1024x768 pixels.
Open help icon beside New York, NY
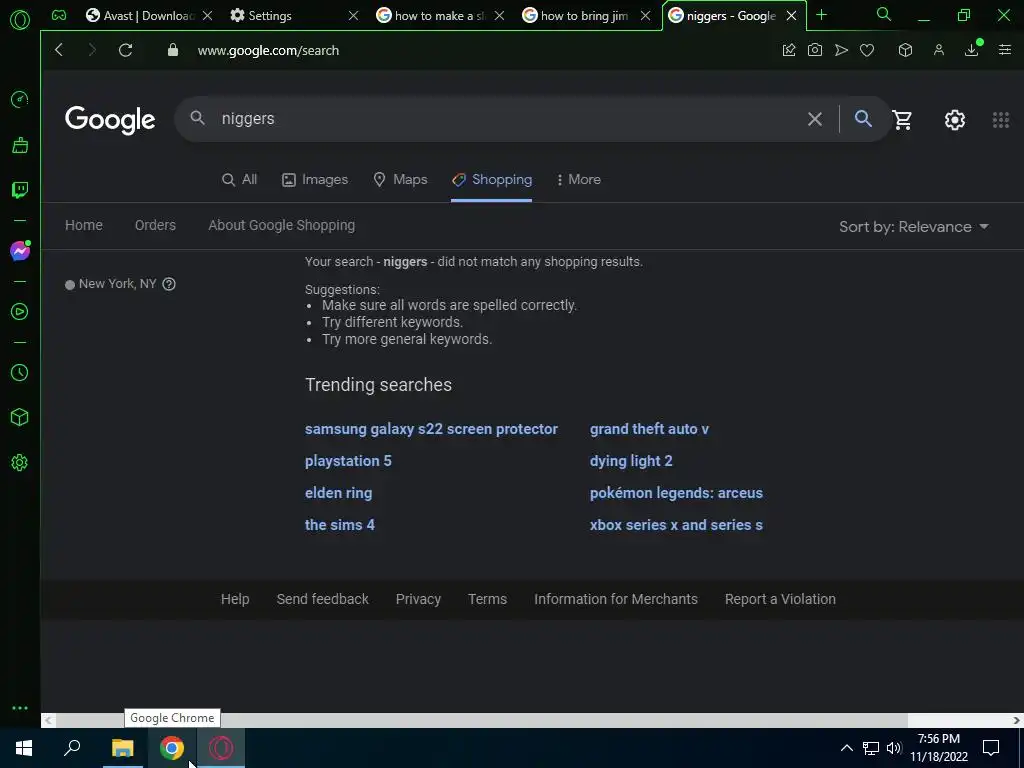pos(168,283)
